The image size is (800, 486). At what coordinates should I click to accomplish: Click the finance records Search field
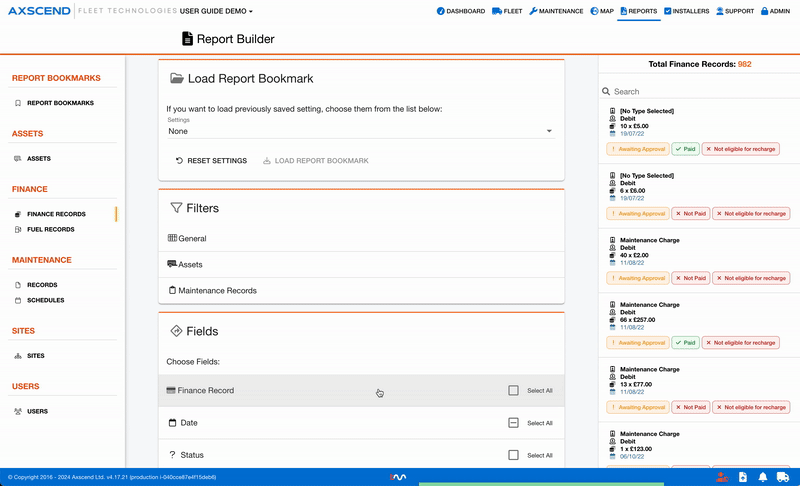tap(700, 91)
